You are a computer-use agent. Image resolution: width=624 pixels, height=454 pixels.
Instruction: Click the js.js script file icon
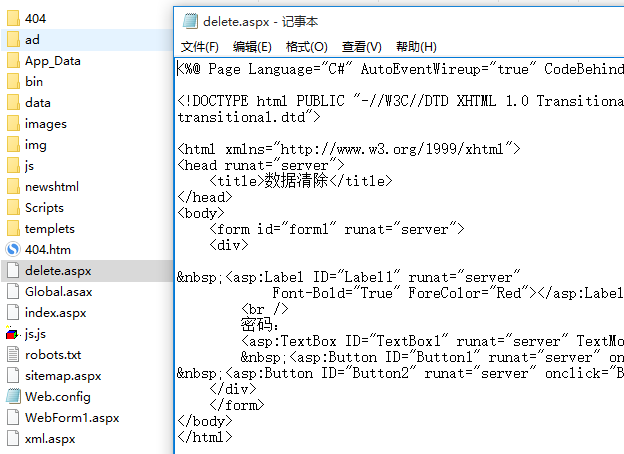(12, 333)
